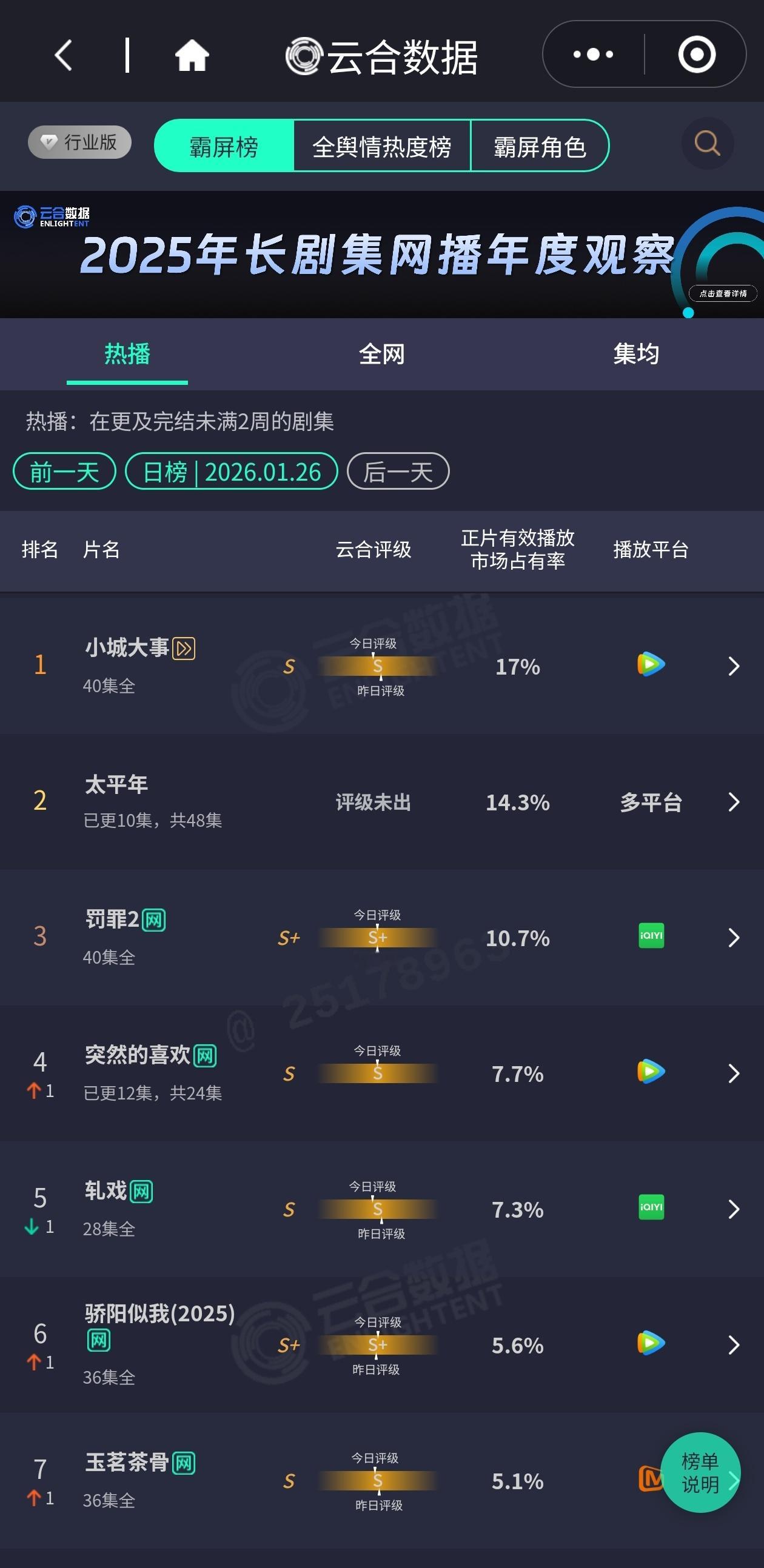Switch to the 全网 tab
Screen dimensions: 764x1568
(x=381, y=355)
